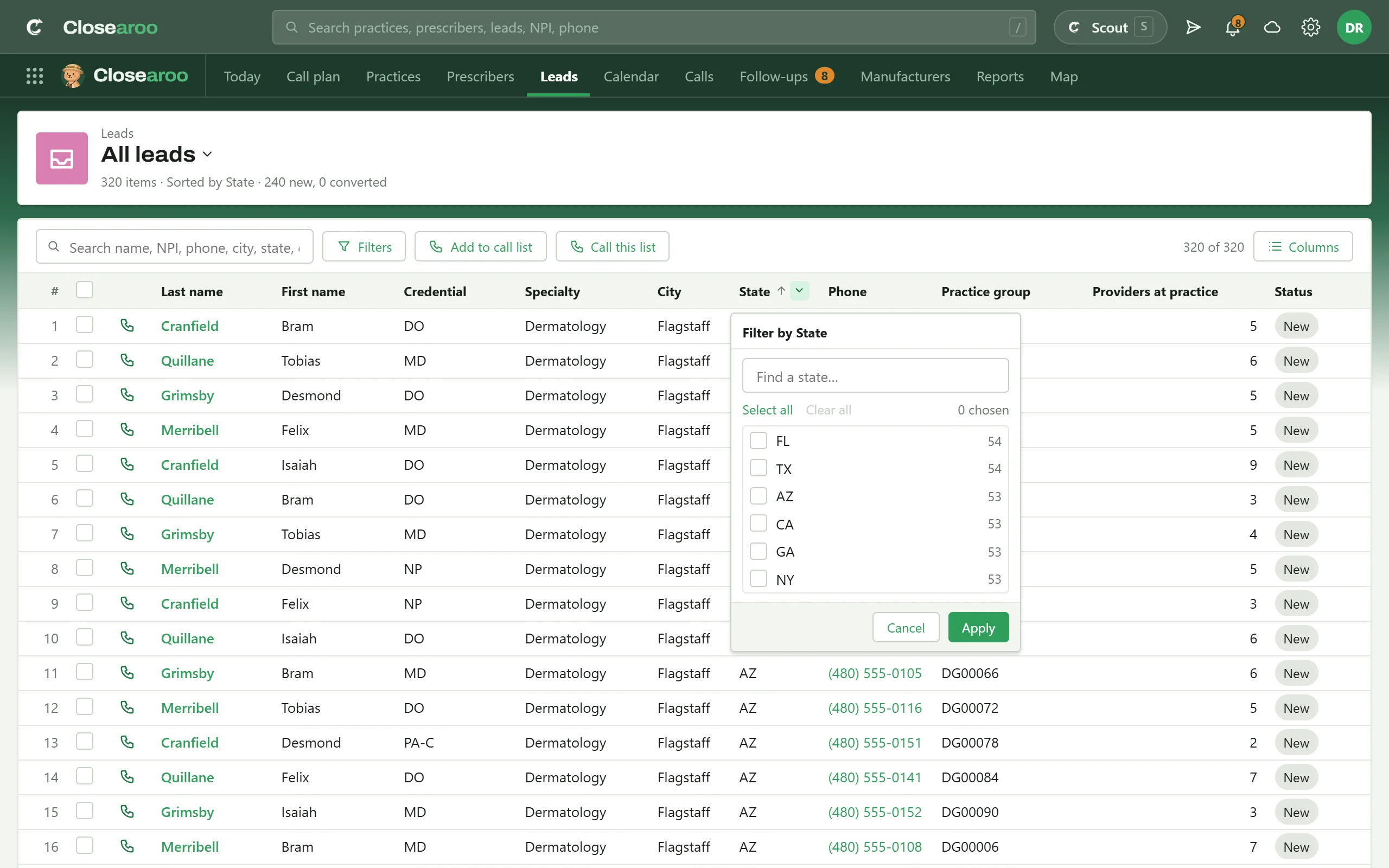Click phone icon in row 11 Grimsby Bram
Screen dimensions: 1389x868
pos(127,673)
